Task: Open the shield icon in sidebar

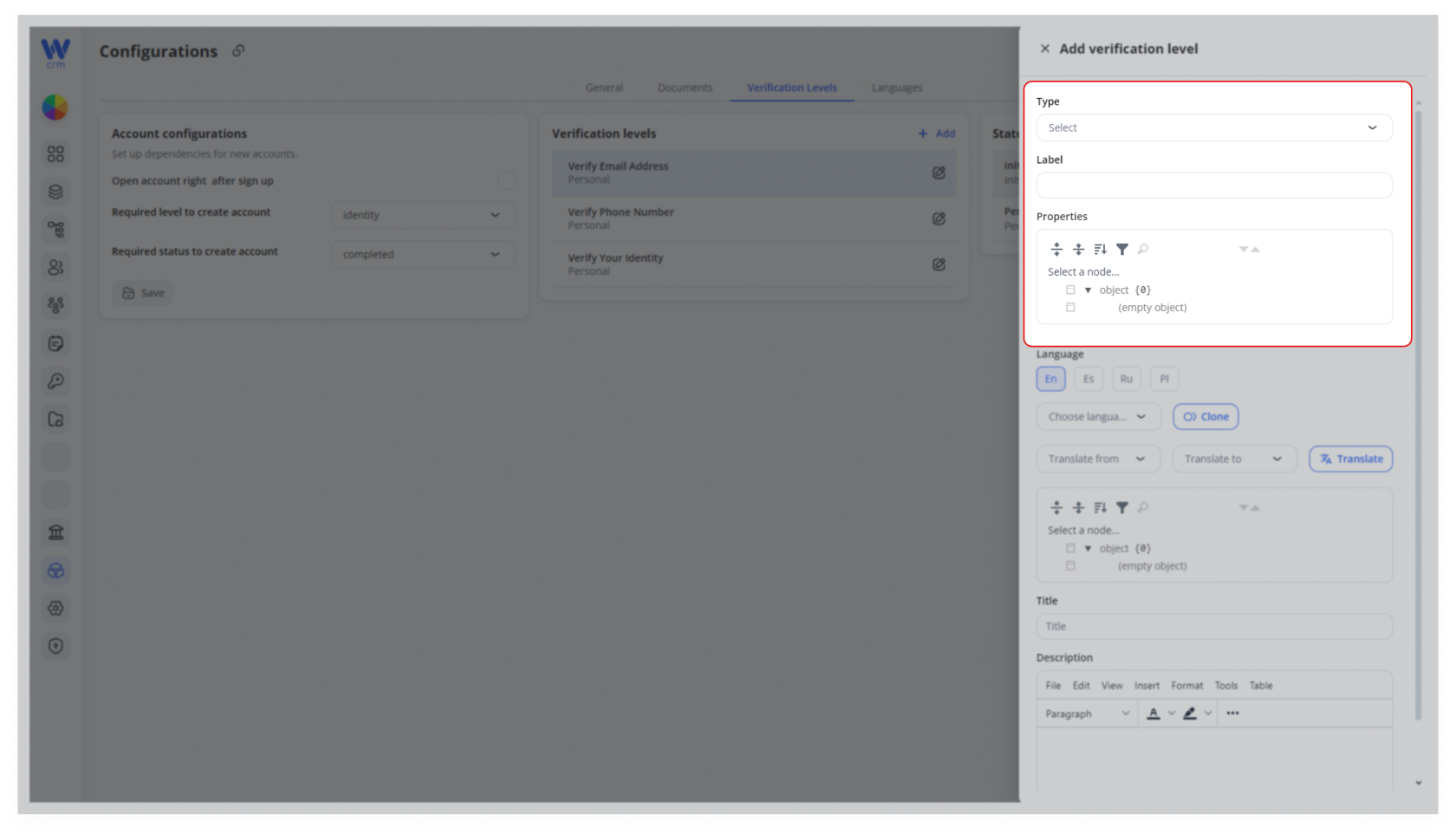Action: (x=55, y=646)
